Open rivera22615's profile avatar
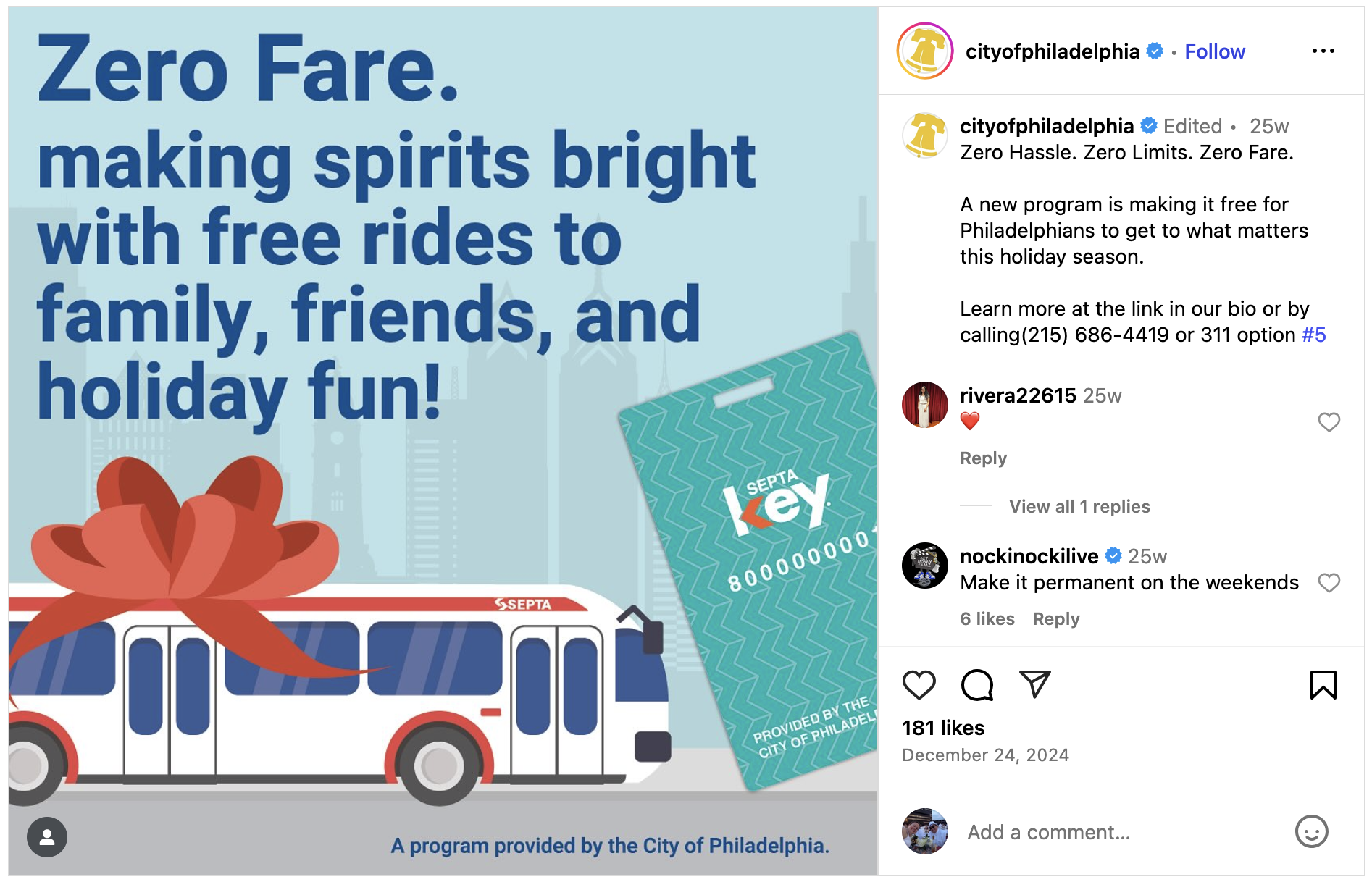The width and height of the screenshot is (1372, 882). pos(924,405)
